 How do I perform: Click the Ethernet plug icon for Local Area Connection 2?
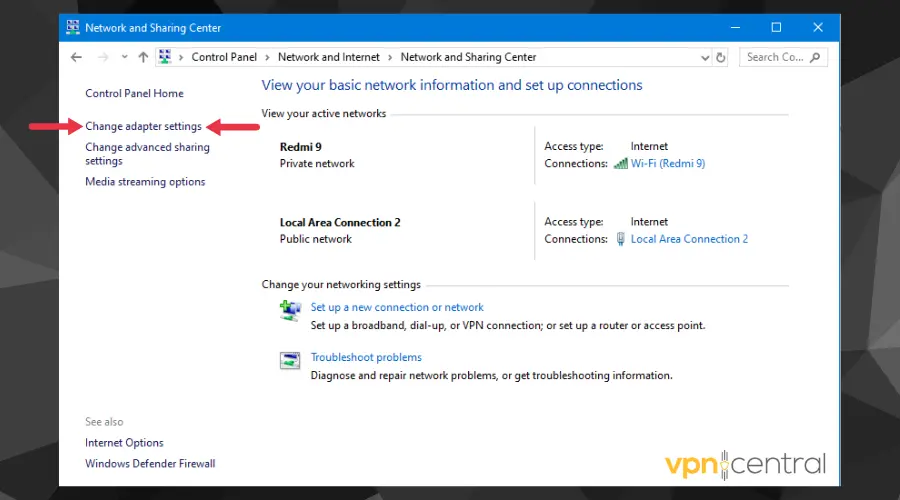click(x=620, y=239)
